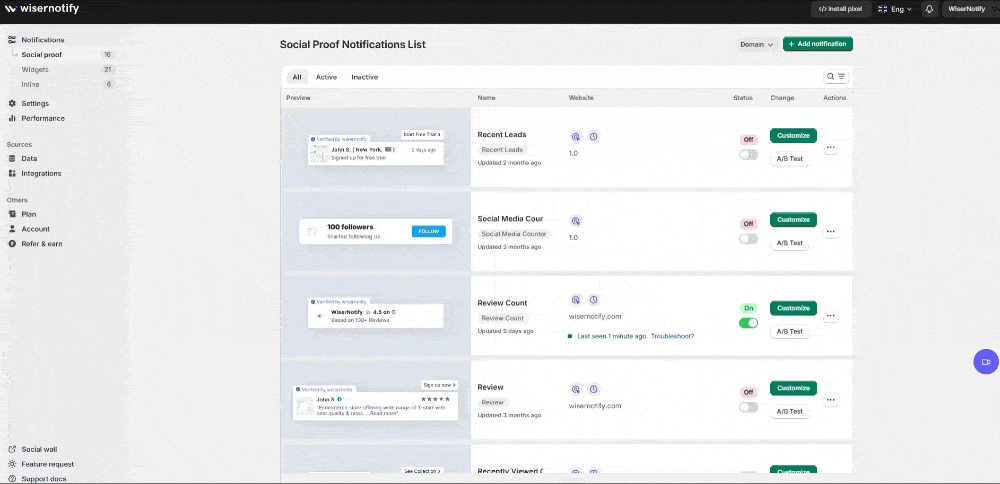This screenshot has width=1000, height=484.
Task: Click the 100 followers preview thumbnail
Action: point(376,231)
